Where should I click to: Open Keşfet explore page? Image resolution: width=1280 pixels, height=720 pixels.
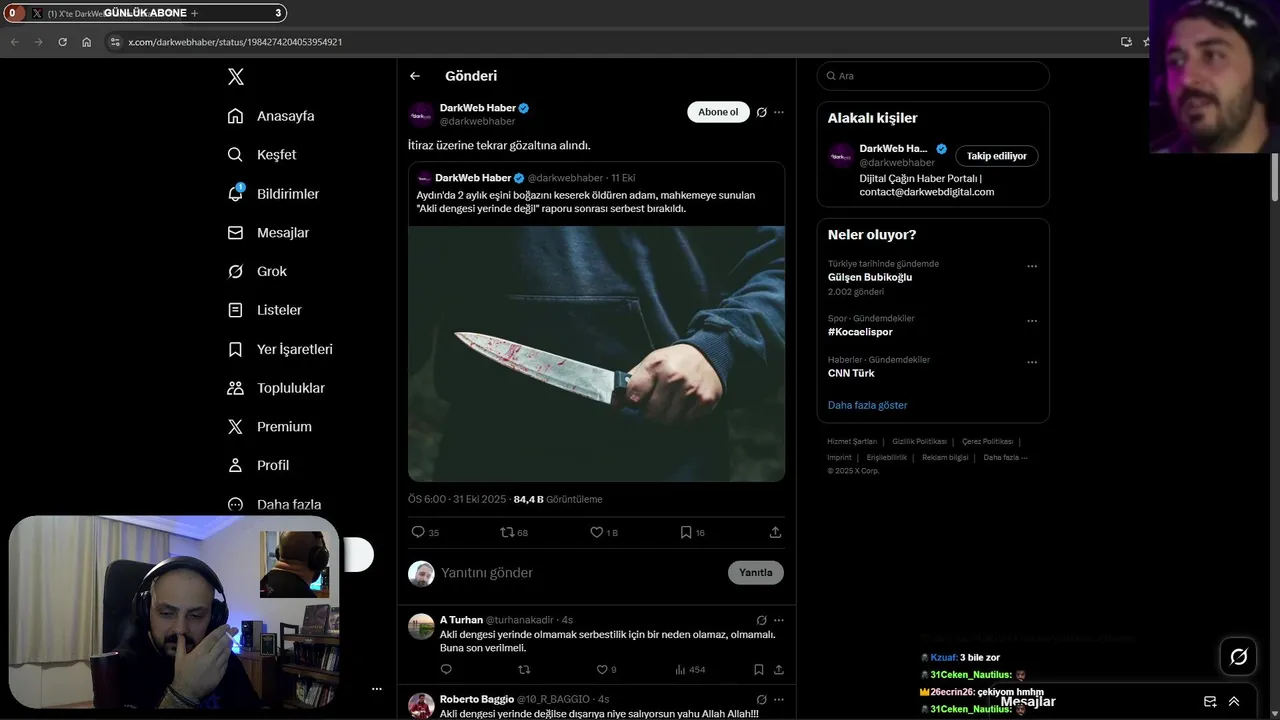[x=262, y=155]
